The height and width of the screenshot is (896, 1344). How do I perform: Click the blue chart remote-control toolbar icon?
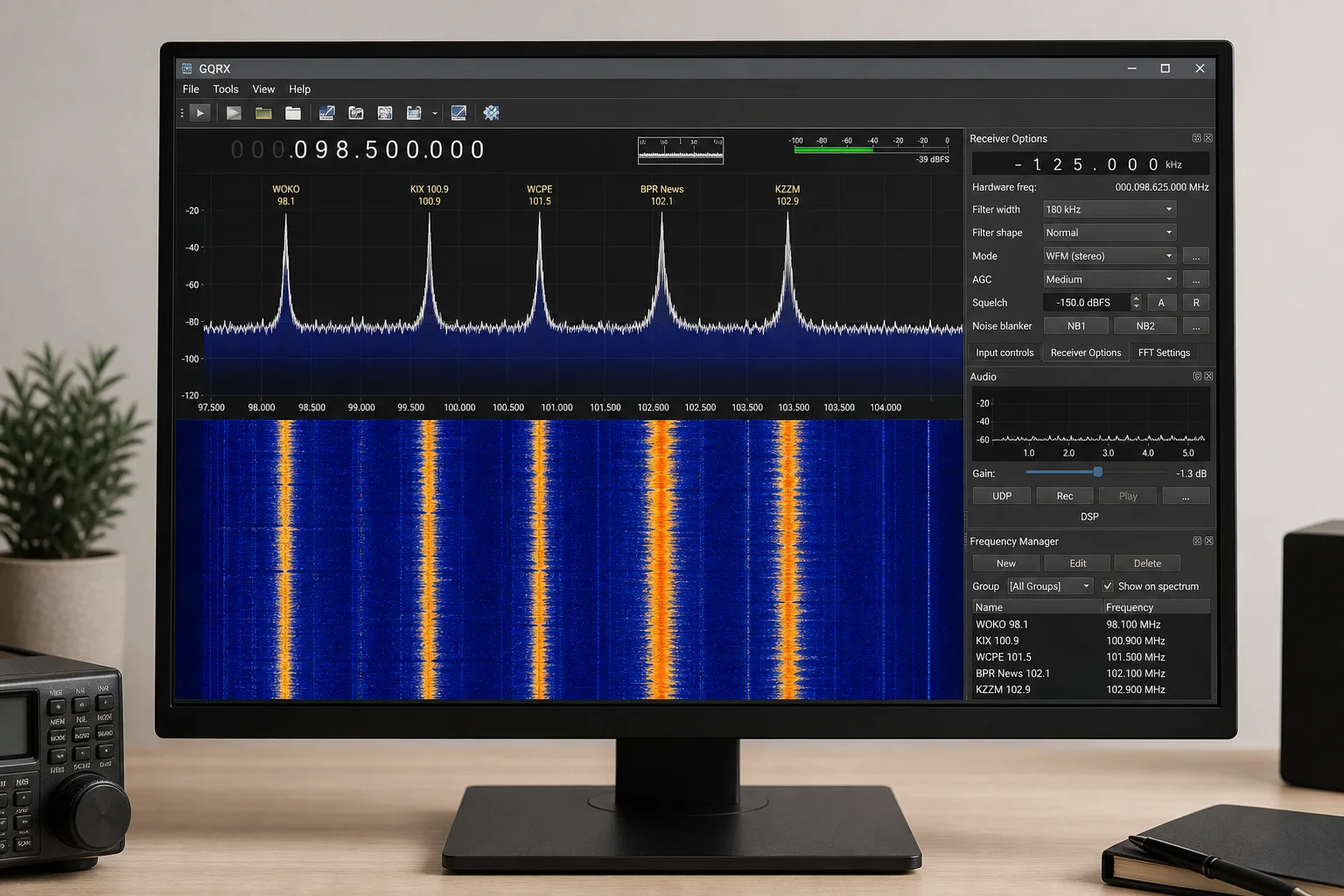coord(326,113)
